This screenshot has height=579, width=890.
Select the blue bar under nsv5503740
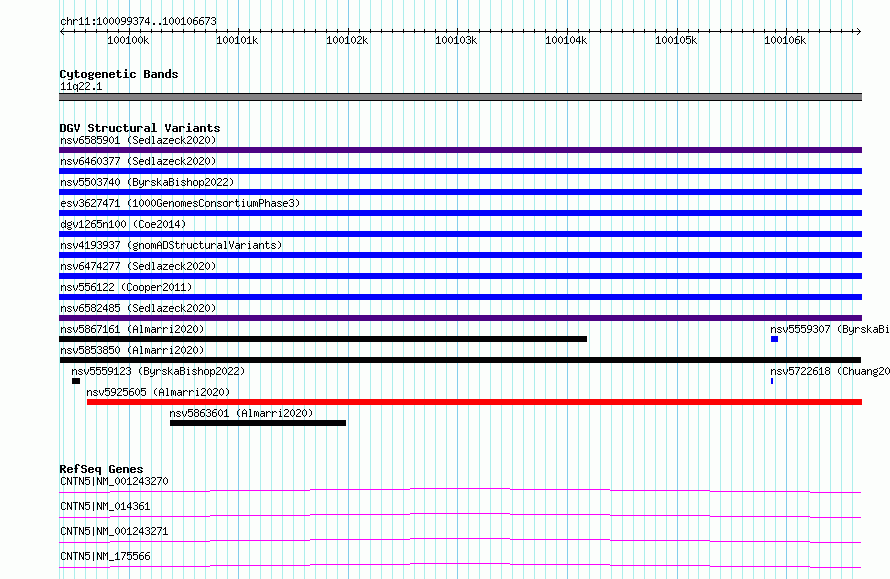coord(460,192)
